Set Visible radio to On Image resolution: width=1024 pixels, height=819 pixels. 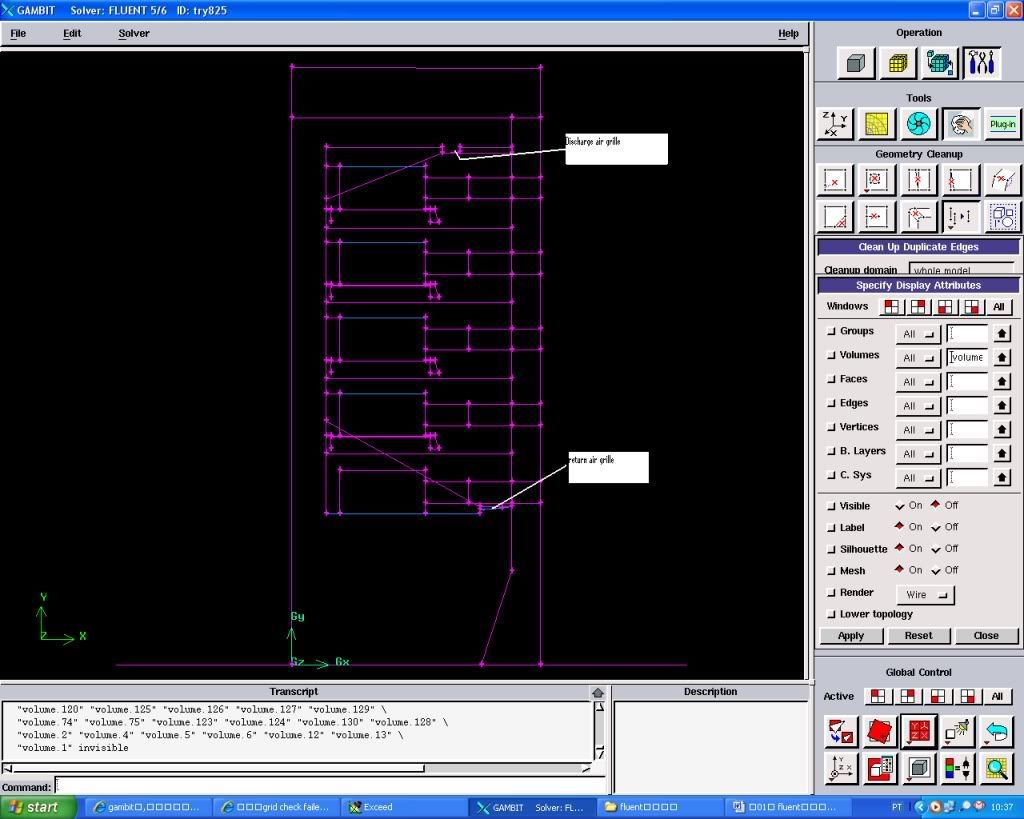[901, 506]
